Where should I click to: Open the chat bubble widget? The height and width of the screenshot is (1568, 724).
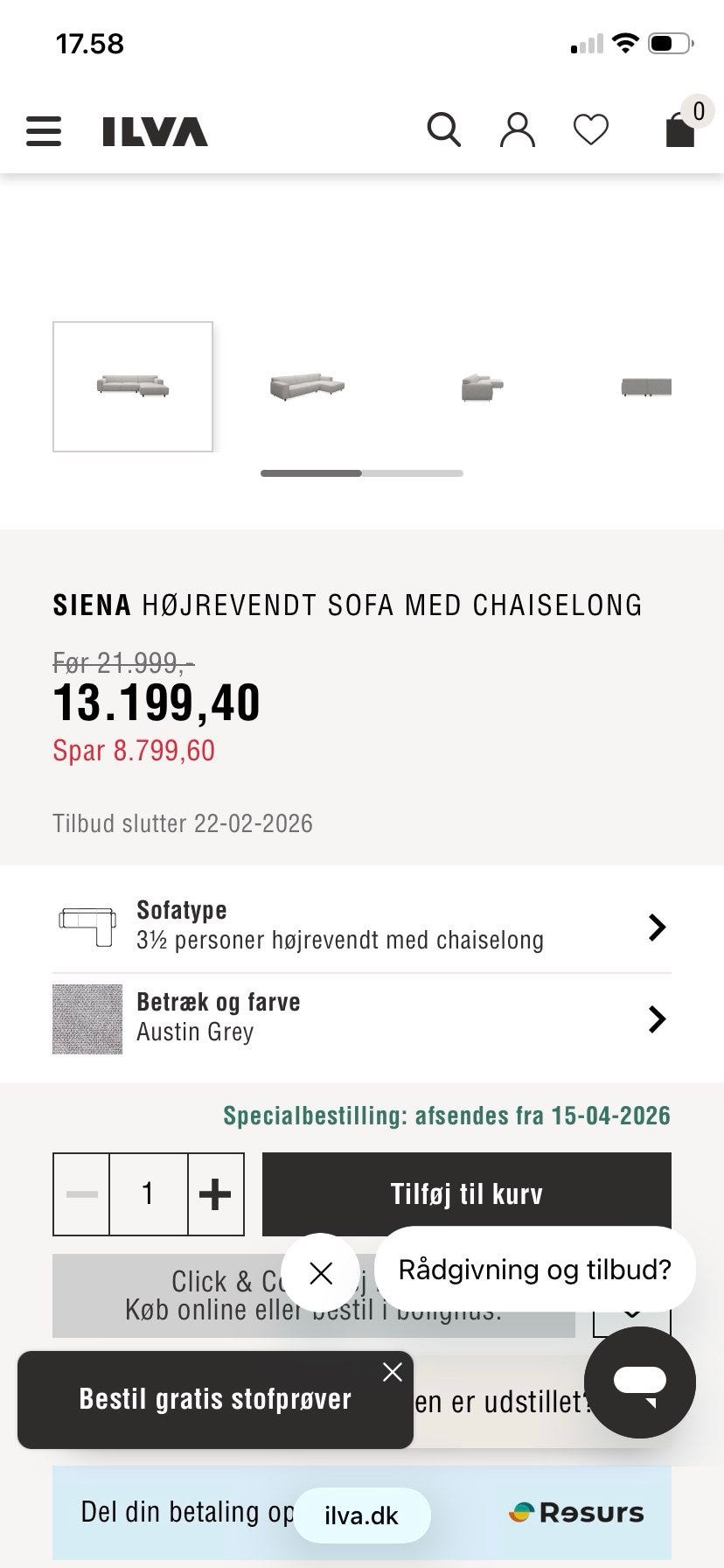[639, 1382]
